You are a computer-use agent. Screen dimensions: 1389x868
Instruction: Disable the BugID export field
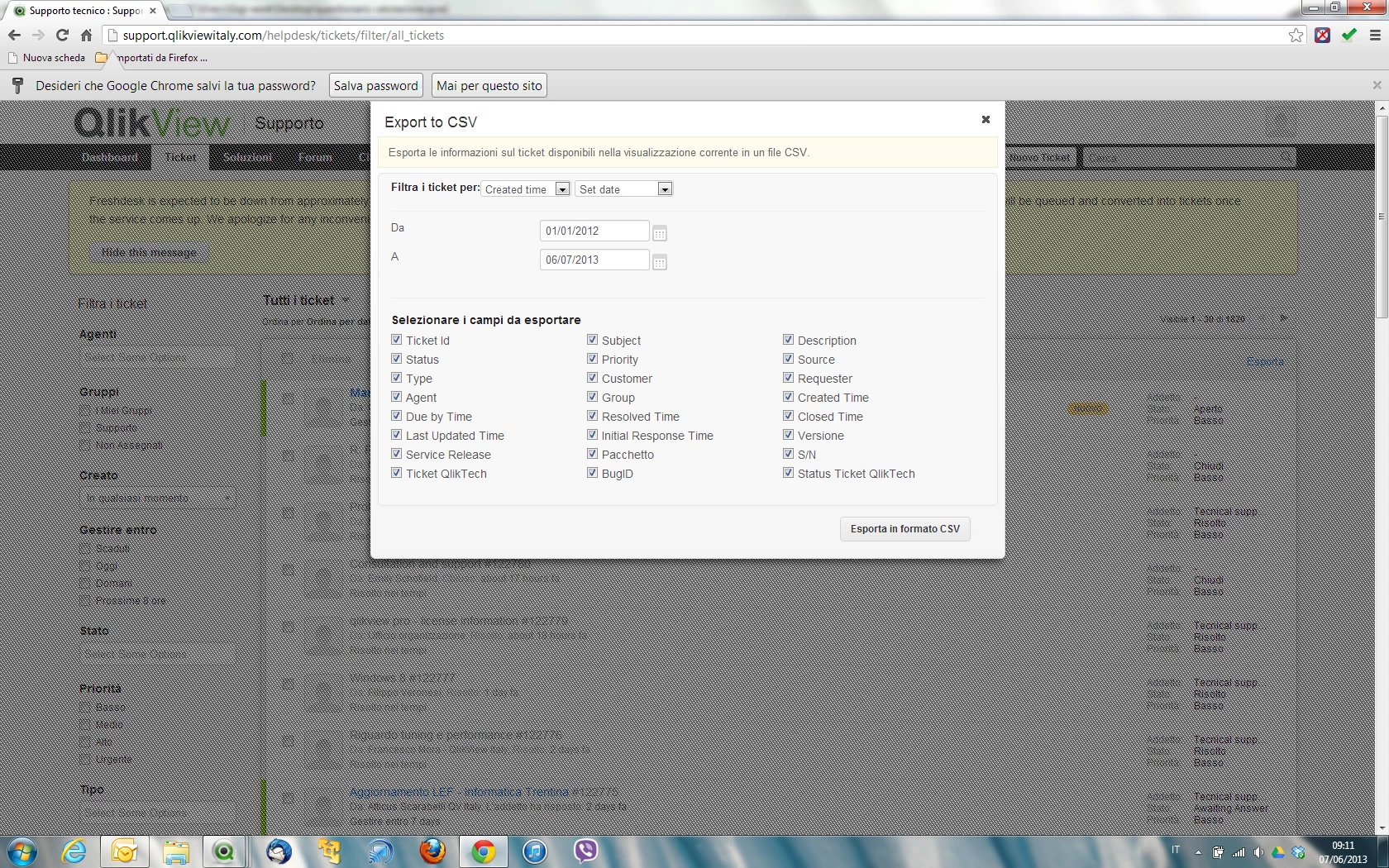coord(593,473)
